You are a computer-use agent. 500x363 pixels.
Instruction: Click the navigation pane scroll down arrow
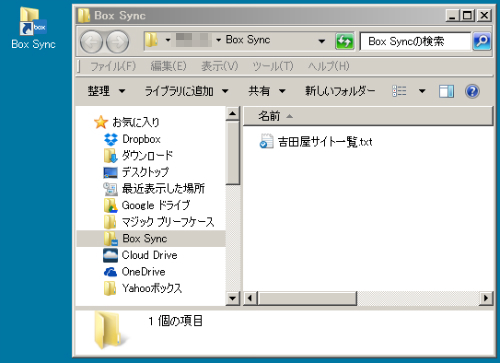[x=232, y=298]
